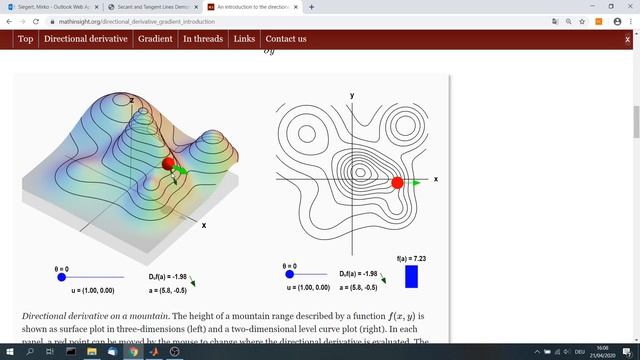This screenshot has height=360, width=640.
Task: Open File Explorer from the taskbar
Action: 92,351
